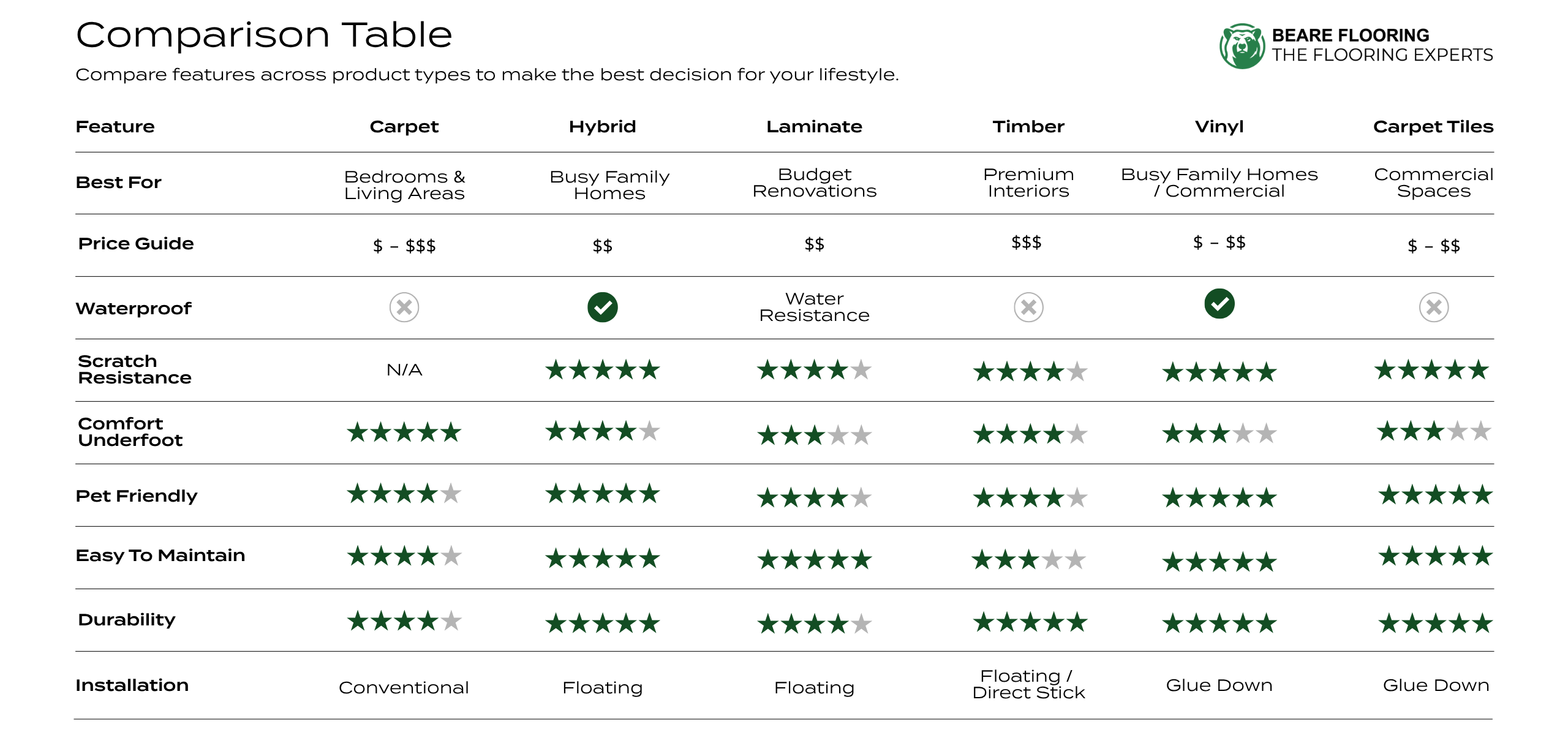Click the Vinyl column header
Image resolution: width=1568 pixels, height=754 pixels.
[x=1219, y=127]
